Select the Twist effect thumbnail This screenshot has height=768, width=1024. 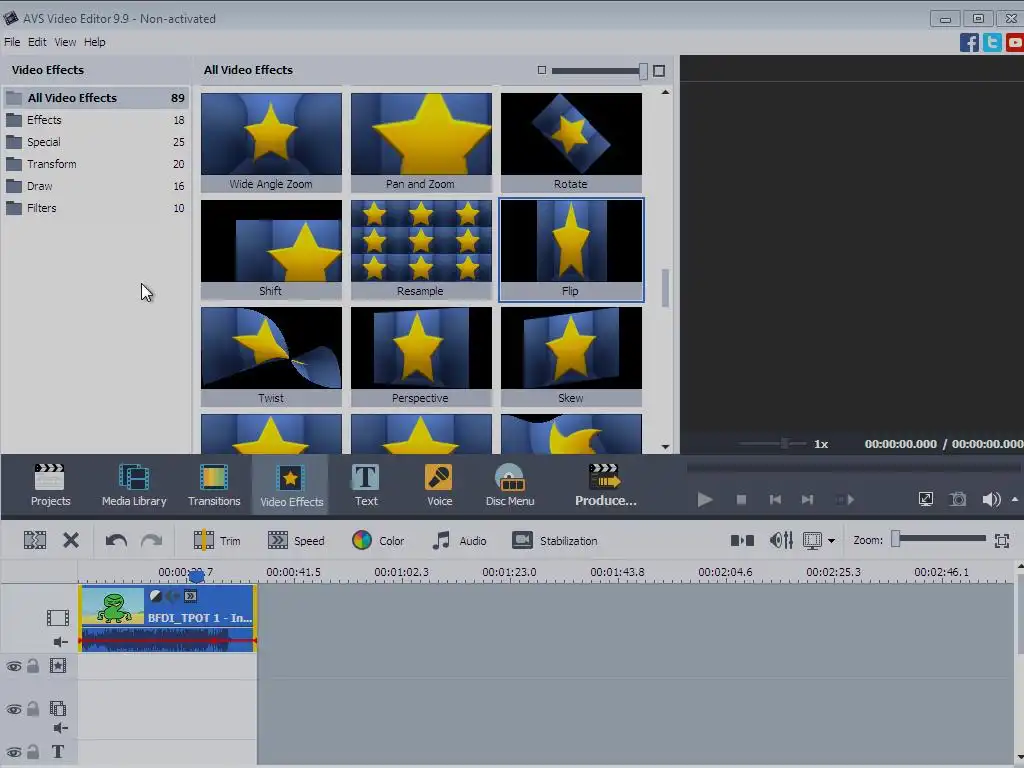click(271, 356)
